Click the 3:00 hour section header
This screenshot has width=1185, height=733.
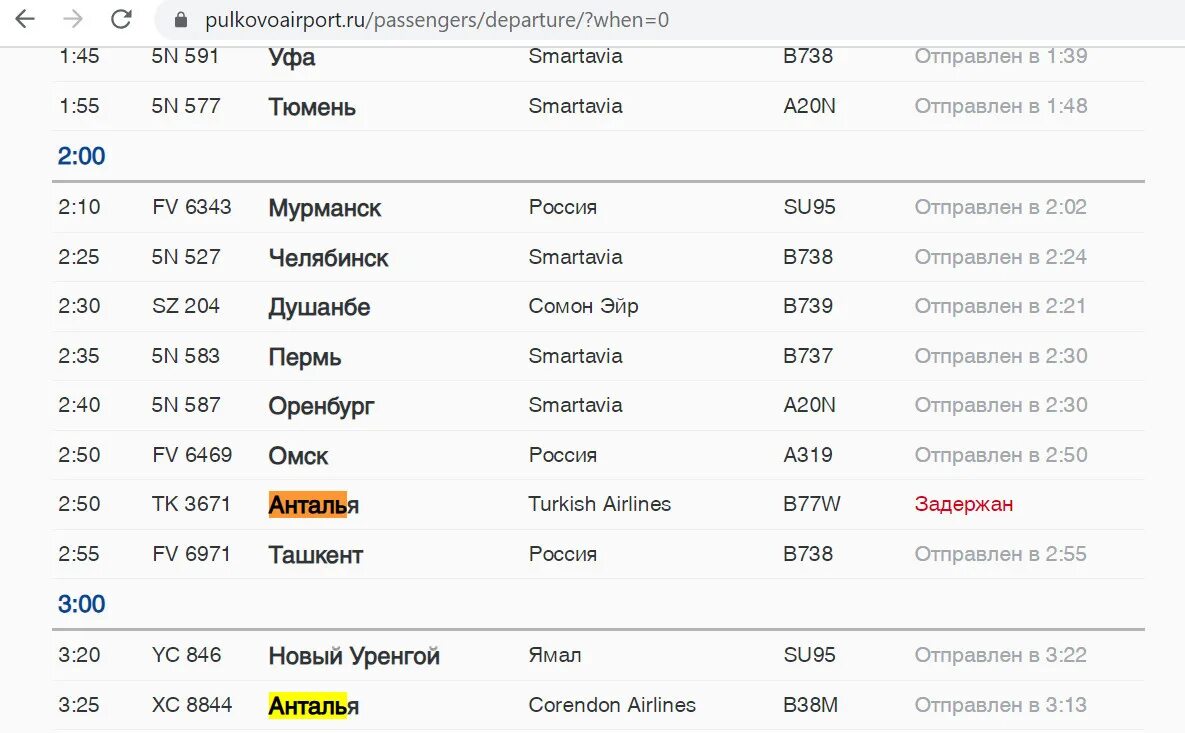(82, 605)
